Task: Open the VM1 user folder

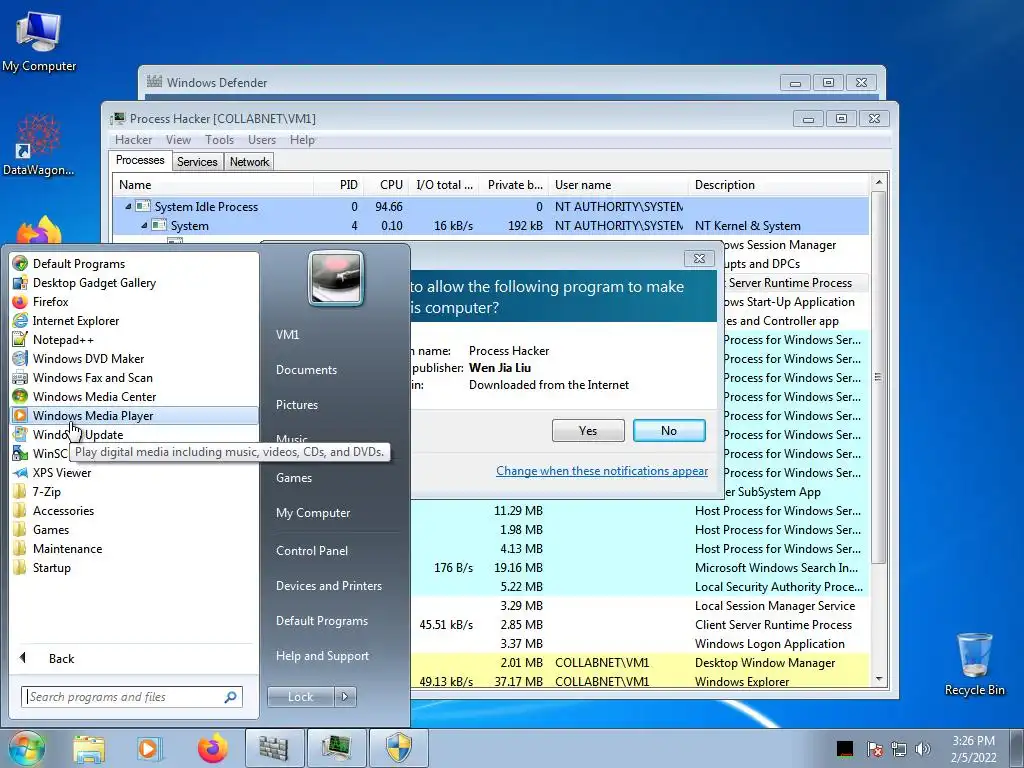Action: coord(287,334)
